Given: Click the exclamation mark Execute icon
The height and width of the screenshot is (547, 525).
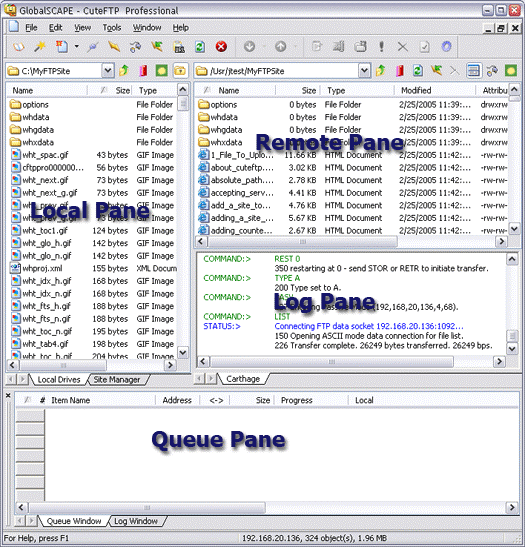Looking at the screenshot, I should (x=381, y=46).
